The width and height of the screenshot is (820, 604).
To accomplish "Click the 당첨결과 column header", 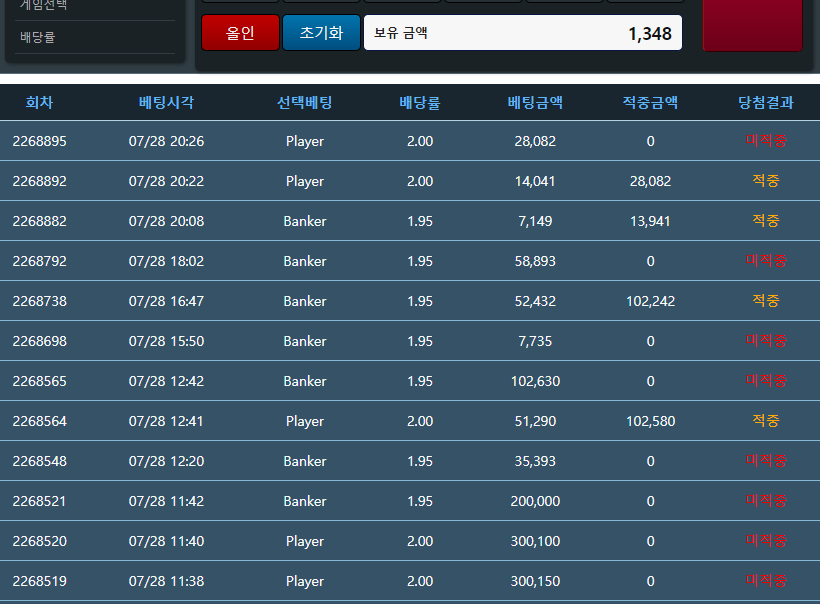I will pos(766,102).
